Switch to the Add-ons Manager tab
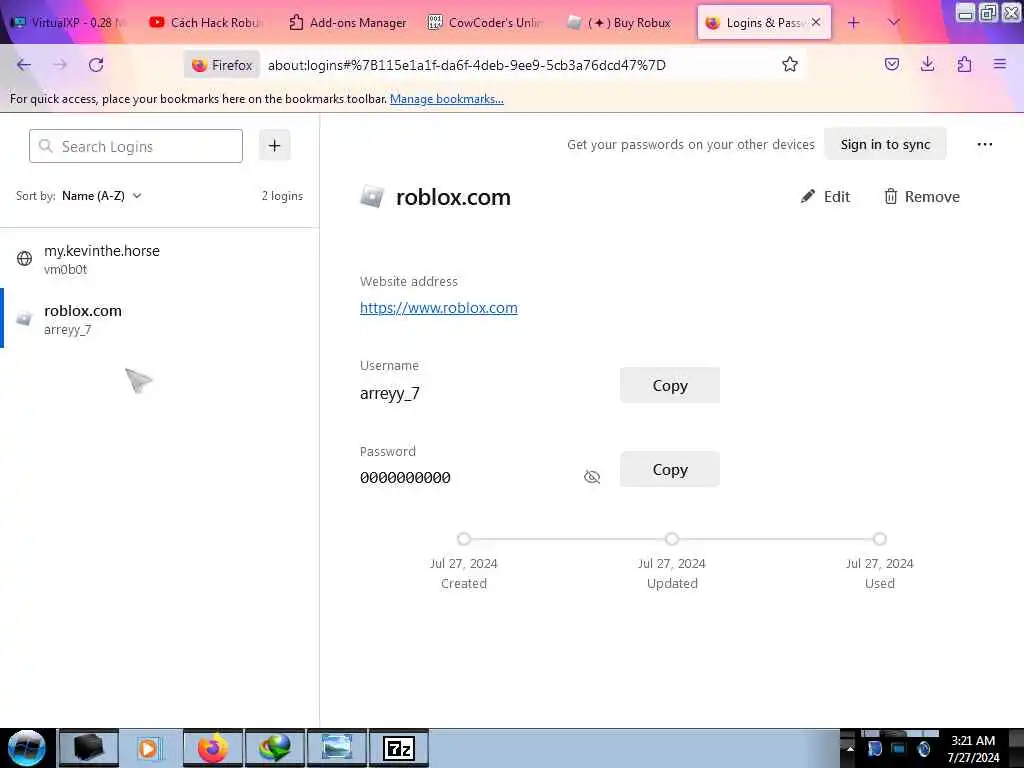 347,22
